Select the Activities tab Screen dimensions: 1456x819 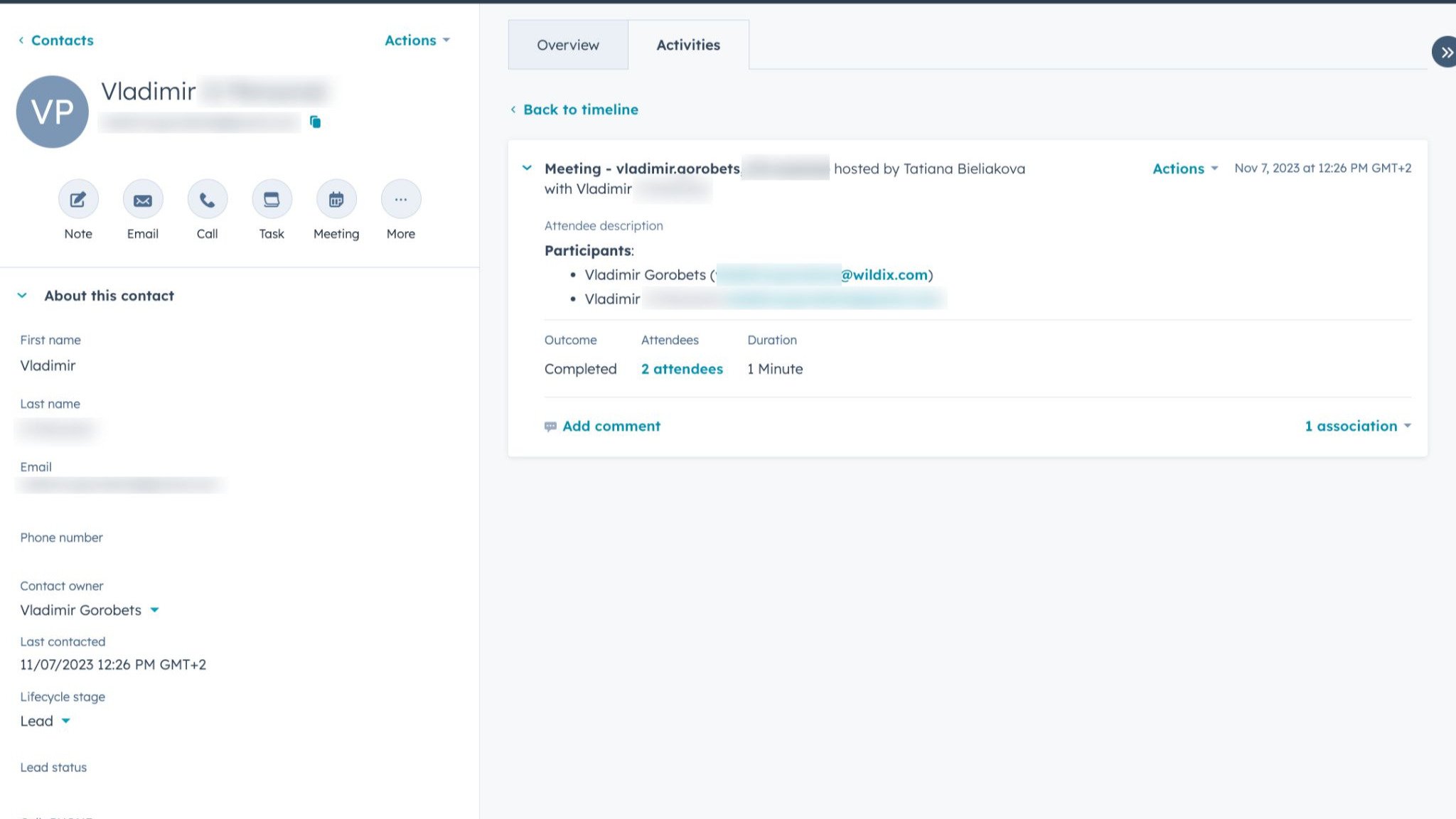click(x=687, y=45)
